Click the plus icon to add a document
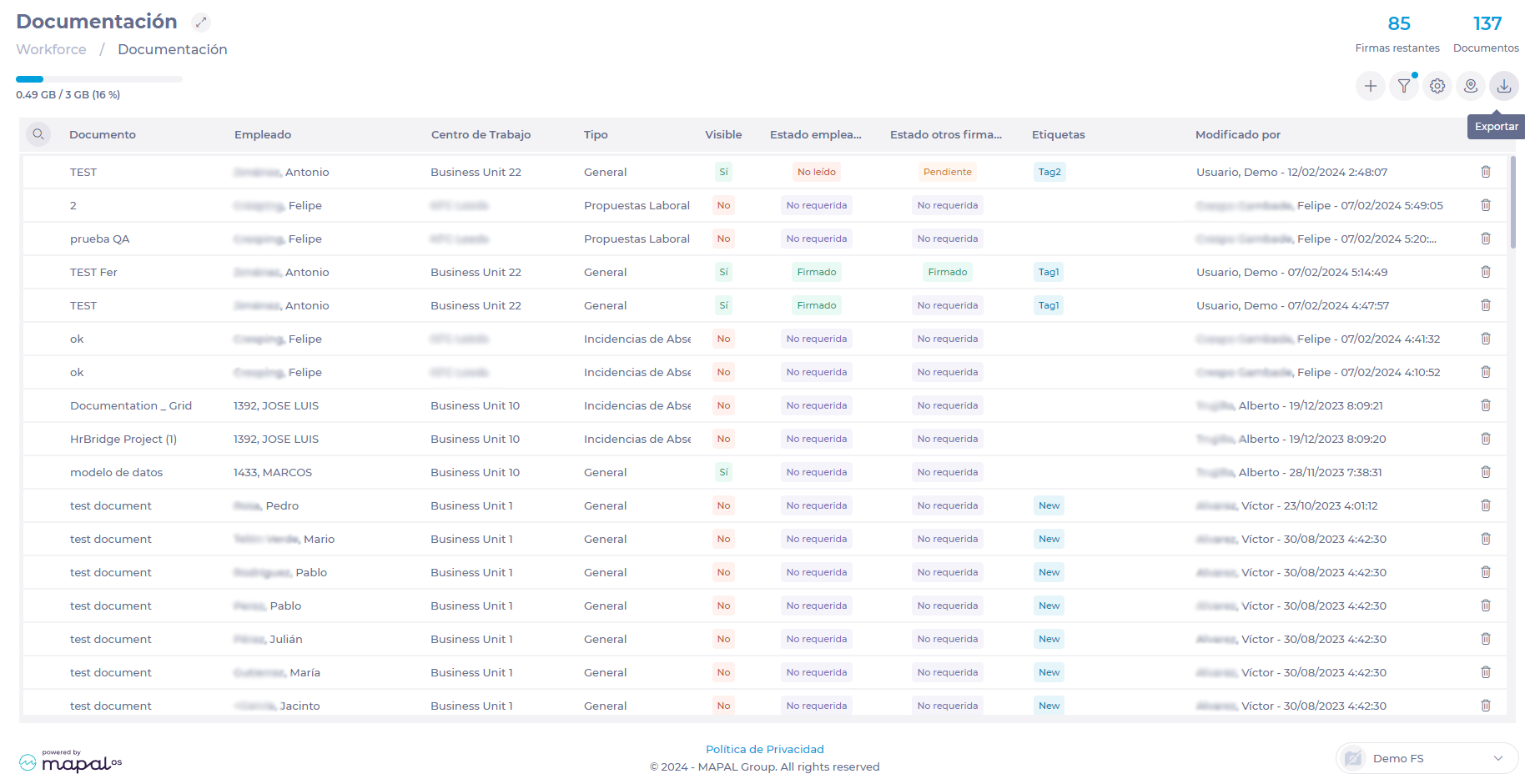 [x=1370, y=86]
